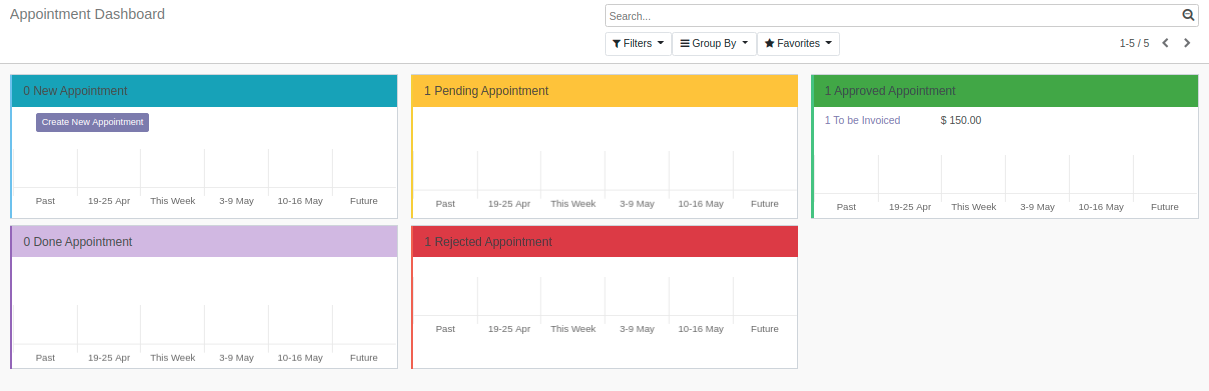Select the Done Appointment card header

pos(204,242)
